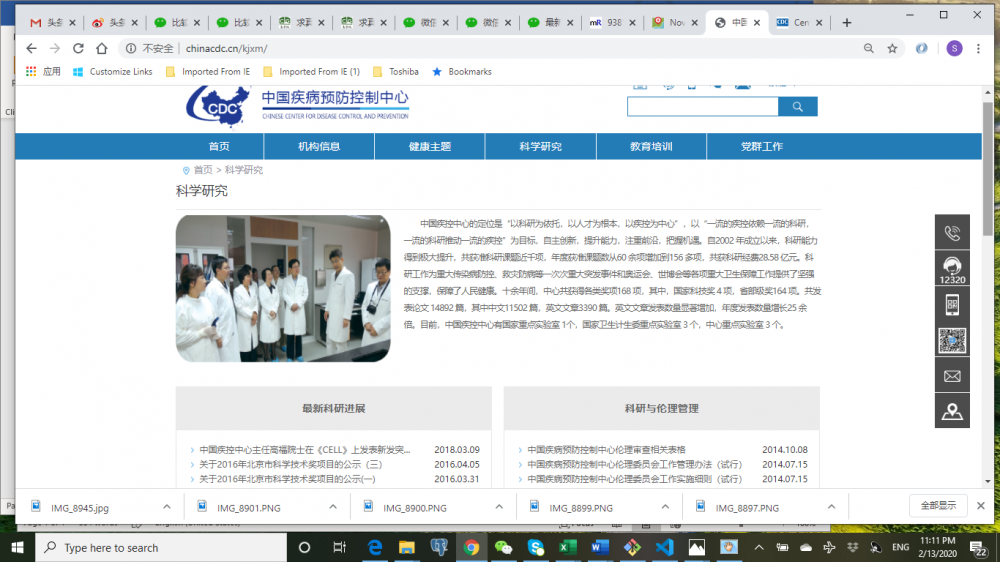The image size is (1000, 562).
Task: Click the magnifier search button on CDC site
Action: pos(797,107)
